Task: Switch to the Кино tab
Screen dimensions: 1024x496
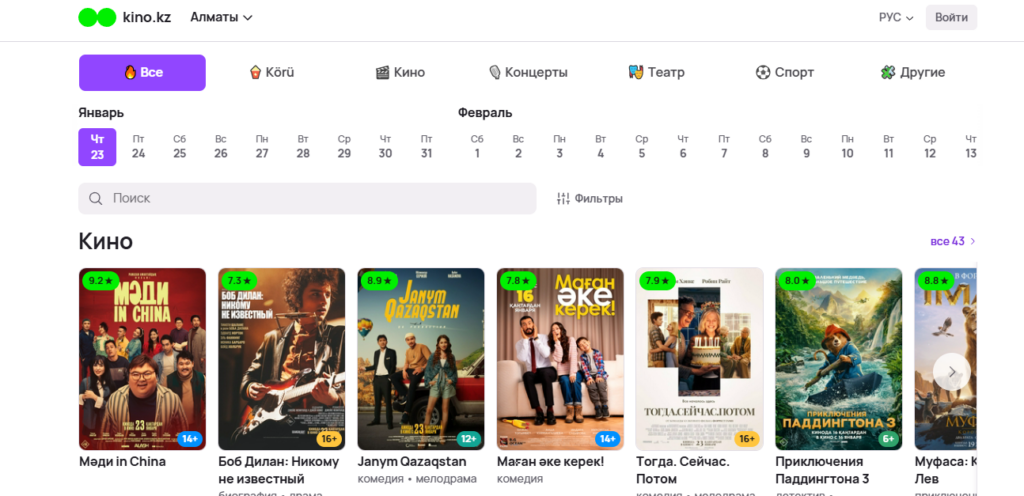Action: click(x=400, y=72)
